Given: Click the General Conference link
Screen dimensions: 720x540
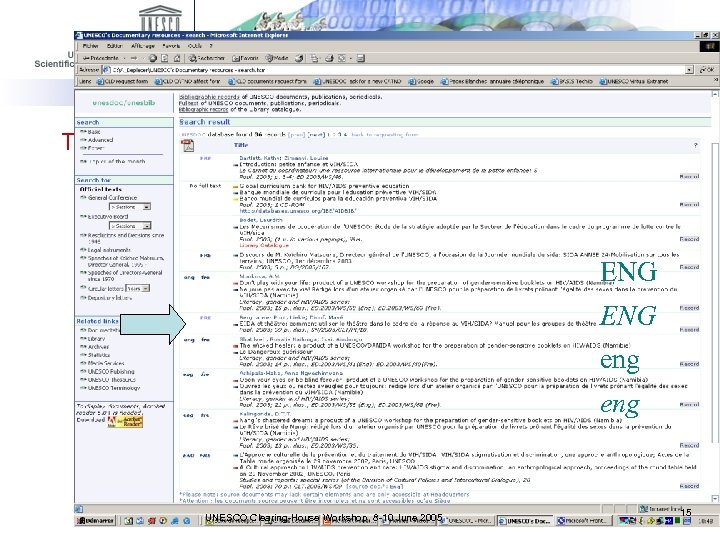Looking at the screenshot, I should [x=112, y=197].
